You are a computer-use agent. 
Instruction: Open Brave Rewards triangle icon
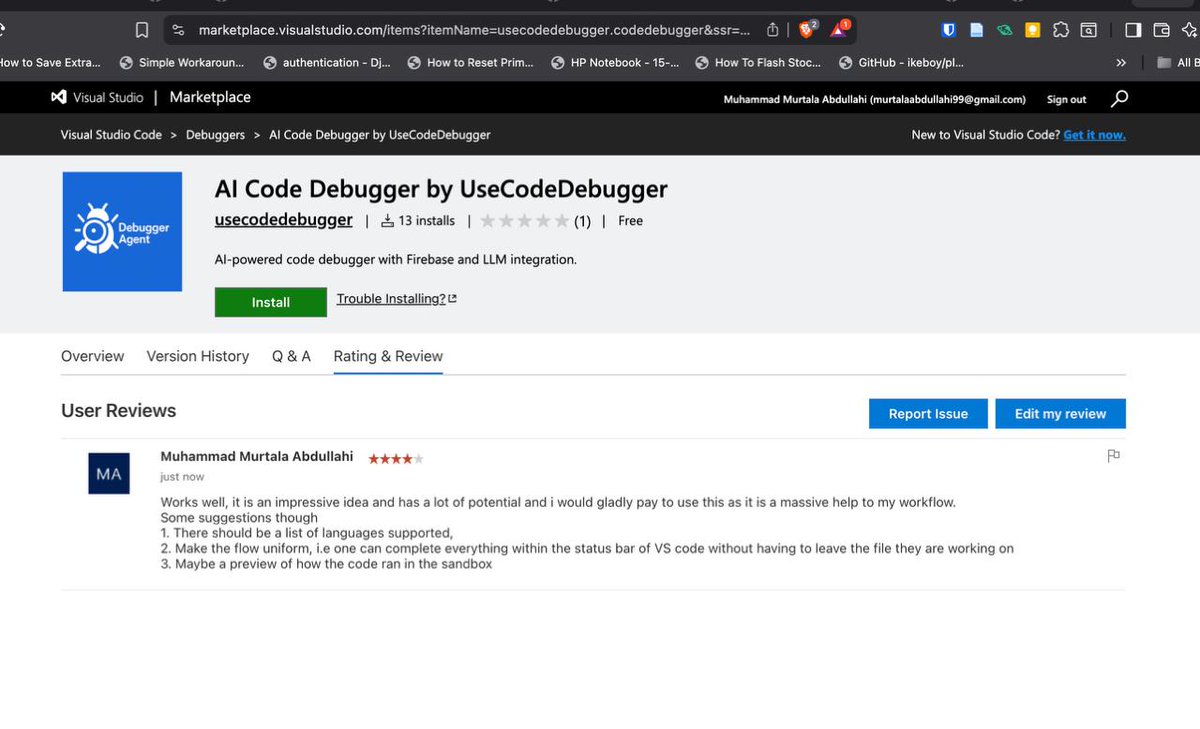[x=840, y=29]
